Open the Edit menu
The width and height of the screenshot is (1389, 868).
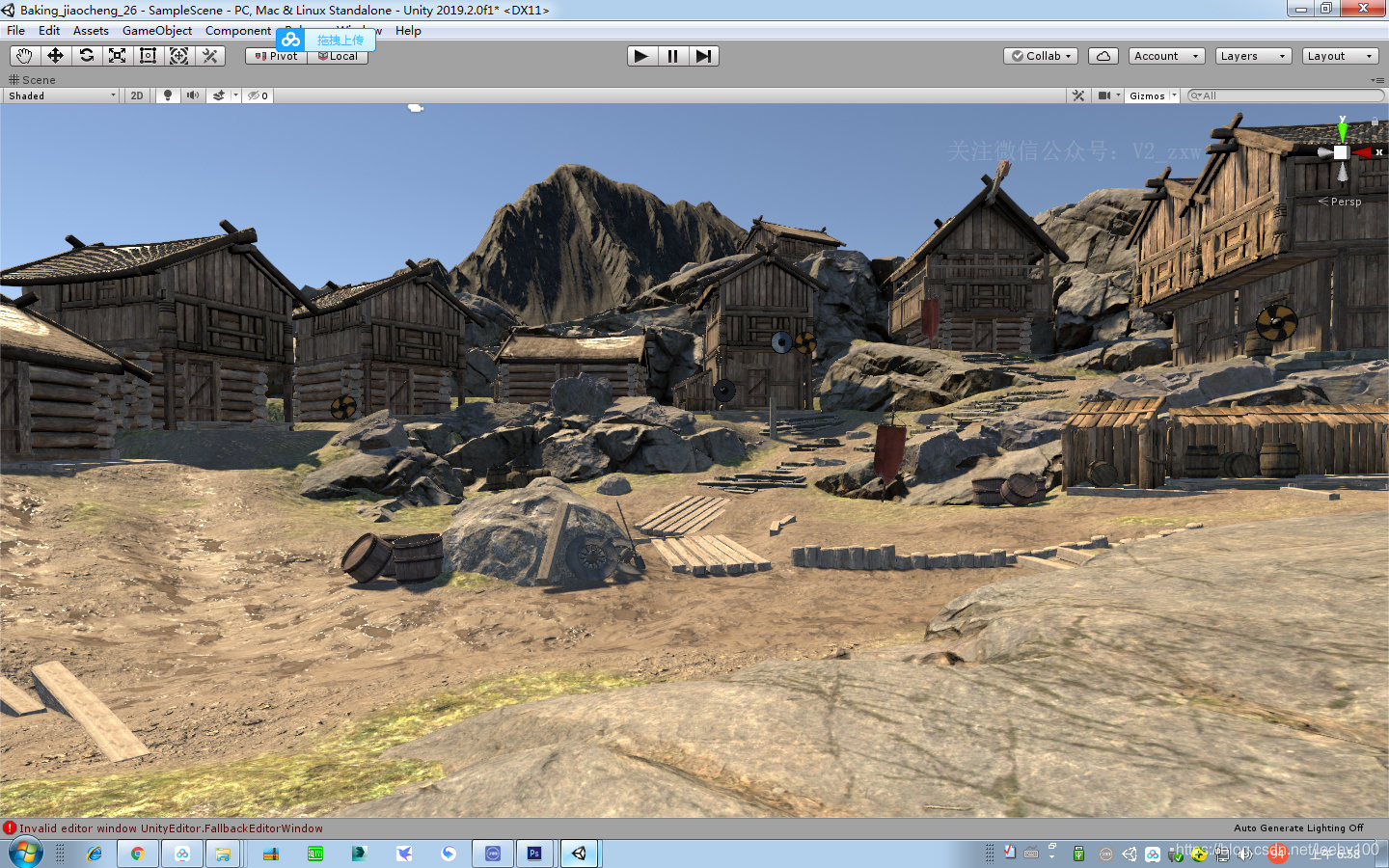pos(49,31)
